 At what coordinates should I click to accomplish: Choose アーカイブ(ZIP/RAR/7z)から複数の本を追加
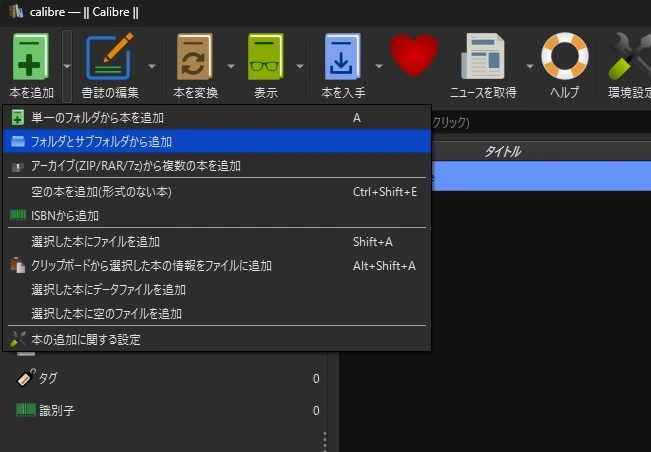pyautogui.click(x=217, y=166)
